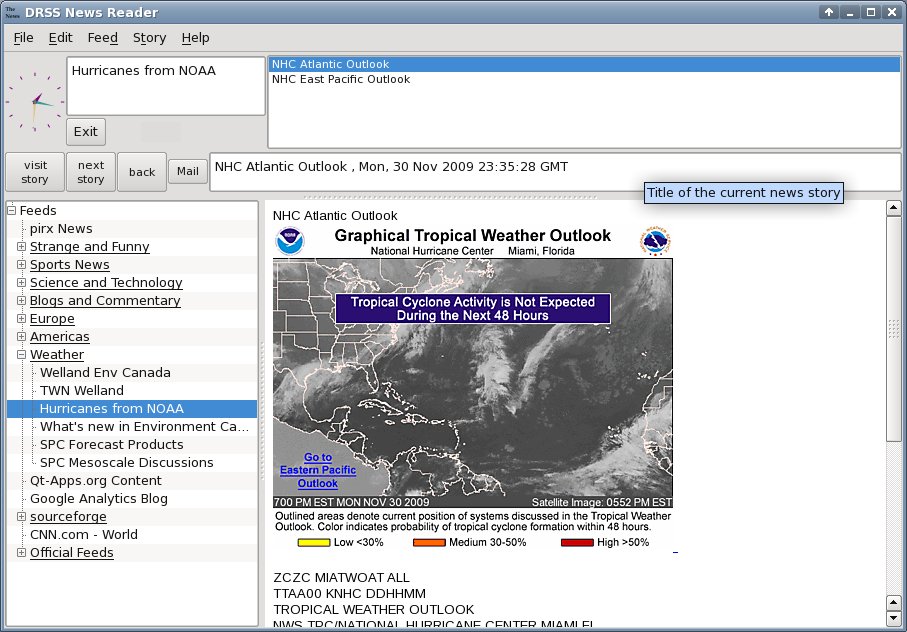
Task: Click the current story title field
Action: point(555,171)
